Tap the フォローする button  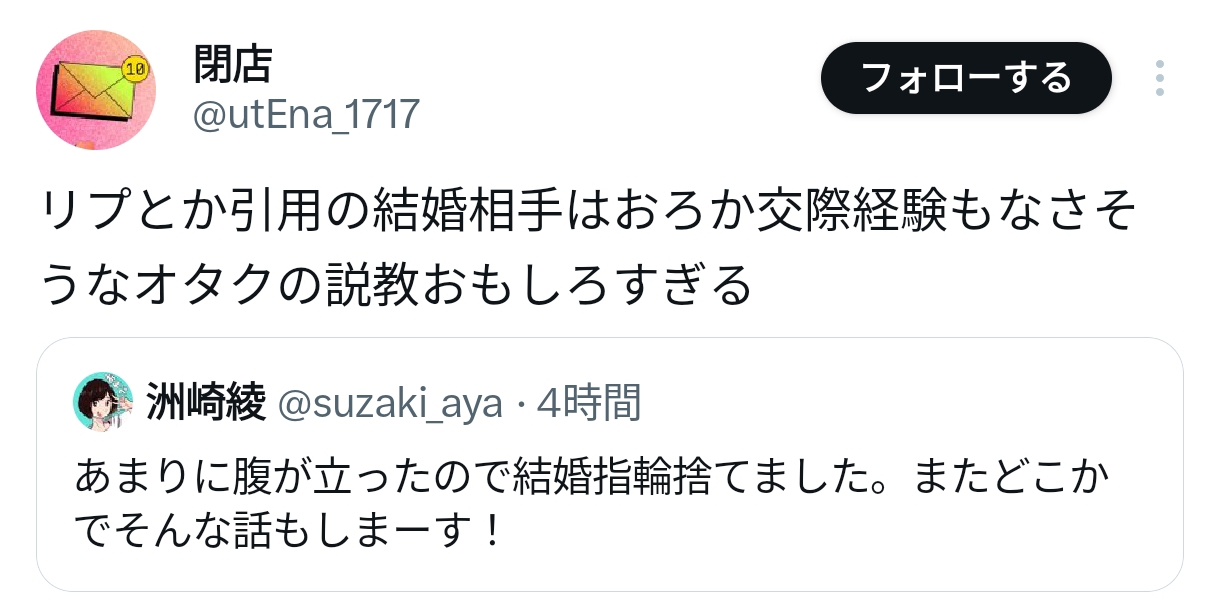click(x=966, y=78)
